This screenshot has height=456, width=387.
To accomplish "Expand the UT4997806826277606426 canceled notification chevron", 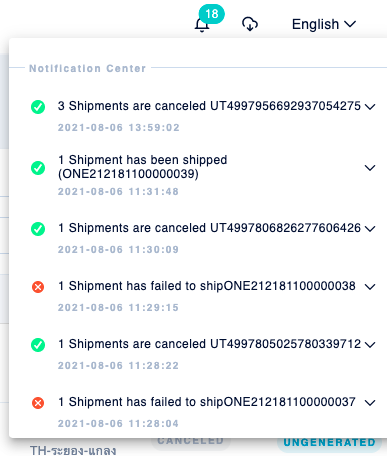I will click(370, 229).
